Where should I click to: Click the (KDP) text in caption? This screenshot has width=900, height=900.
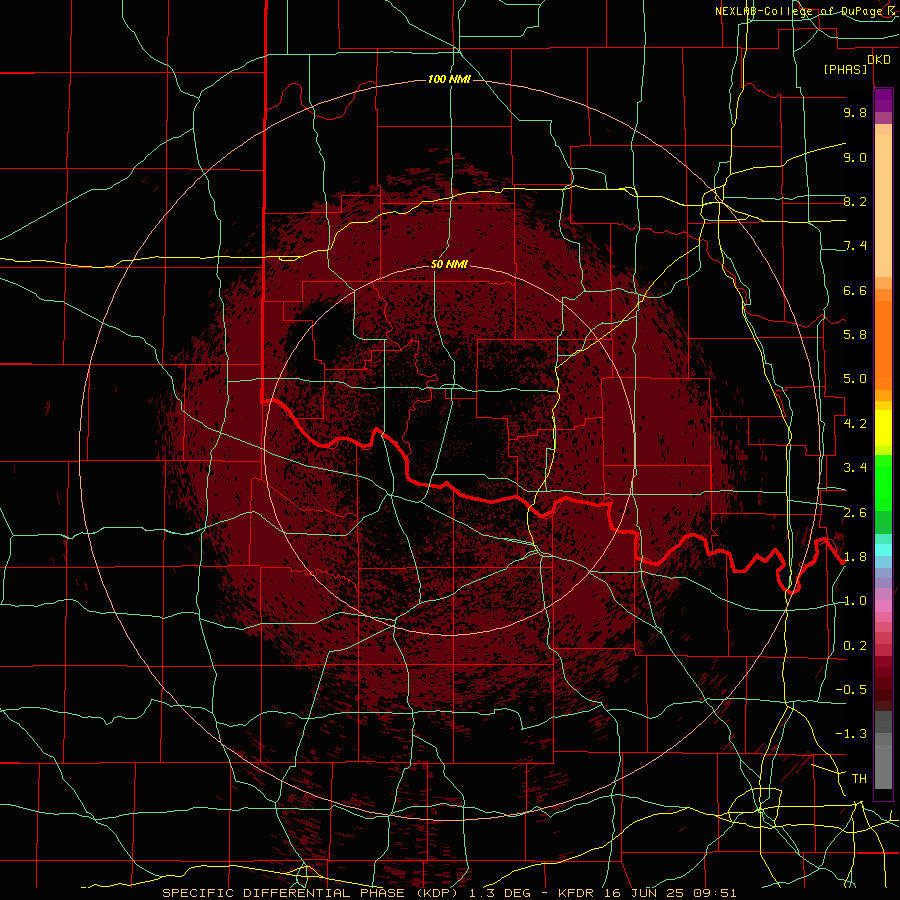(x=439, y=893)
